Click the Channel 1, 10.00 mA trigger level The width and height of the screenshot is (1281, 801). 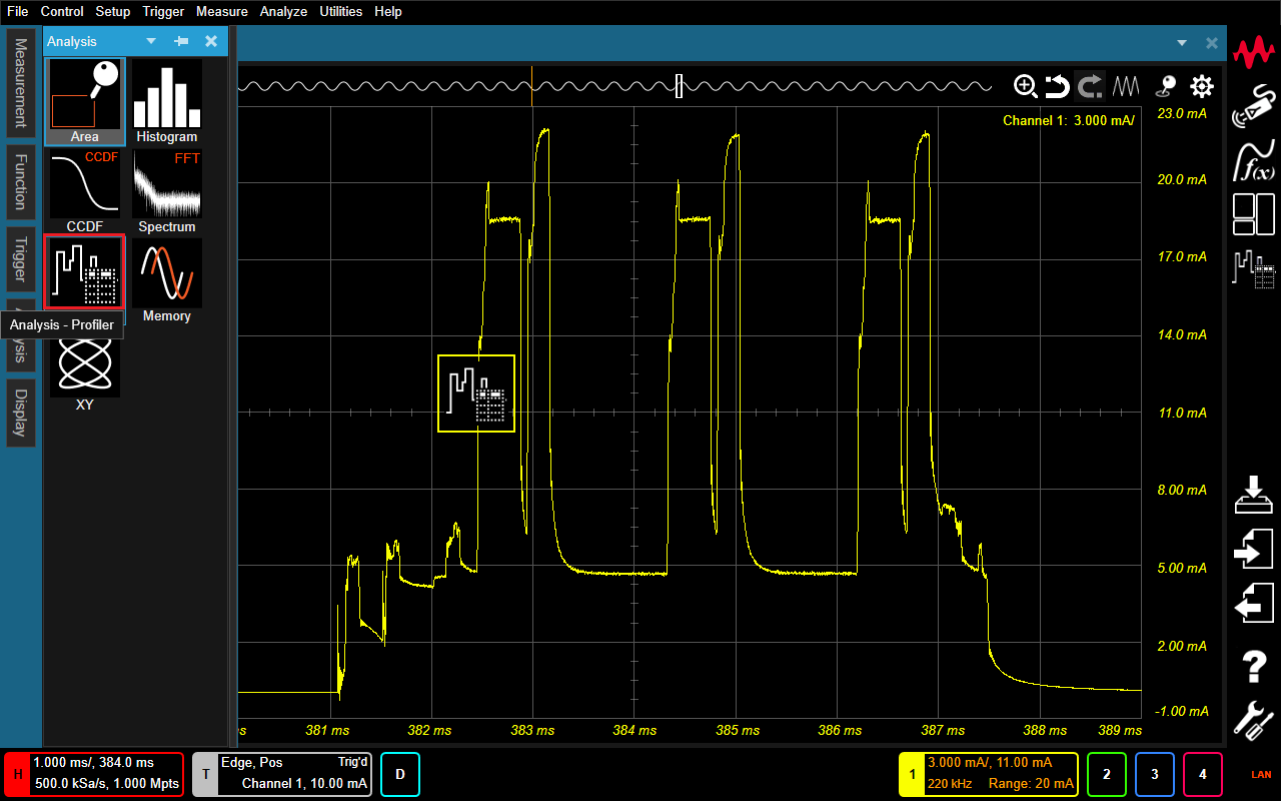(x=304, y=784)
